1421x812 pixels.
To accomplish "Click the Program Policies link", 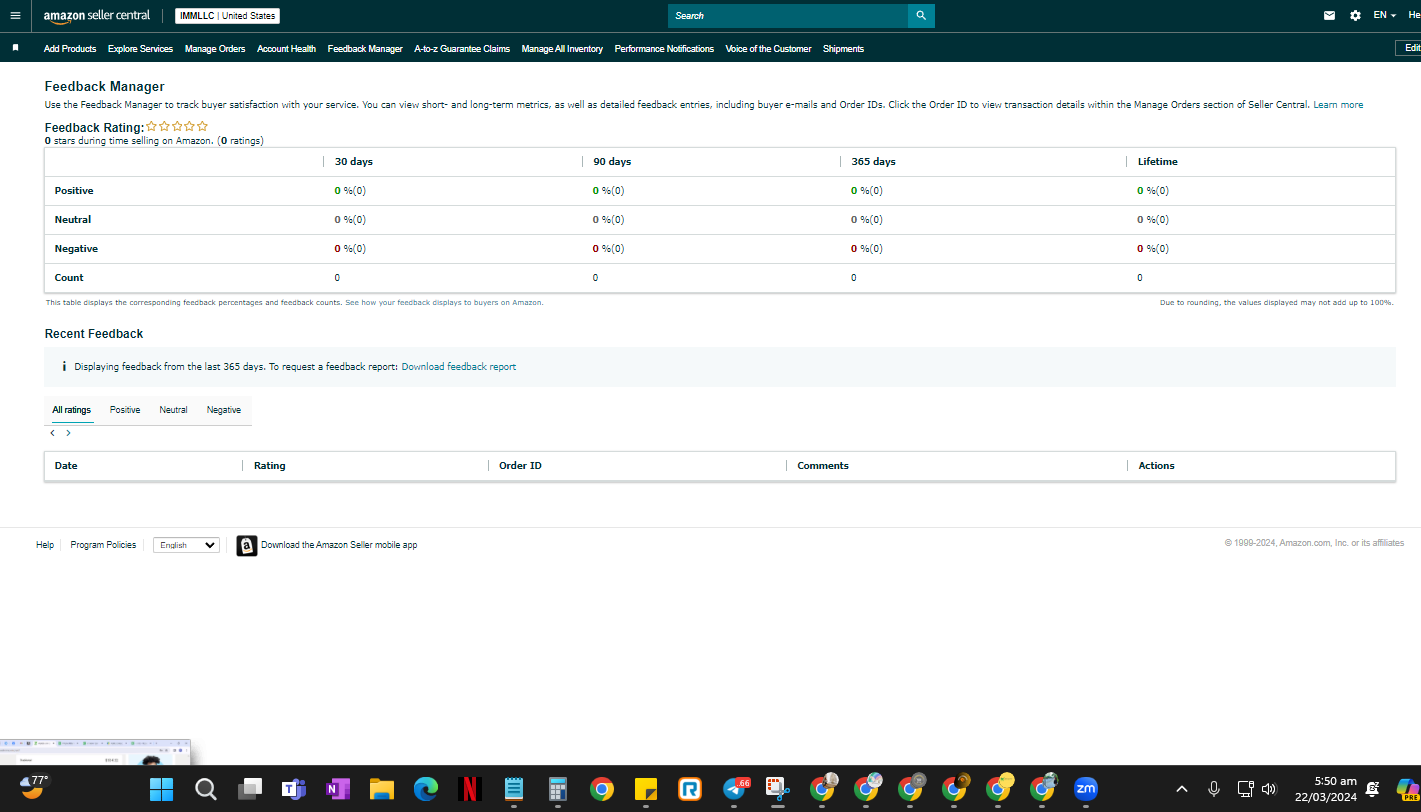I will (103, 545).
